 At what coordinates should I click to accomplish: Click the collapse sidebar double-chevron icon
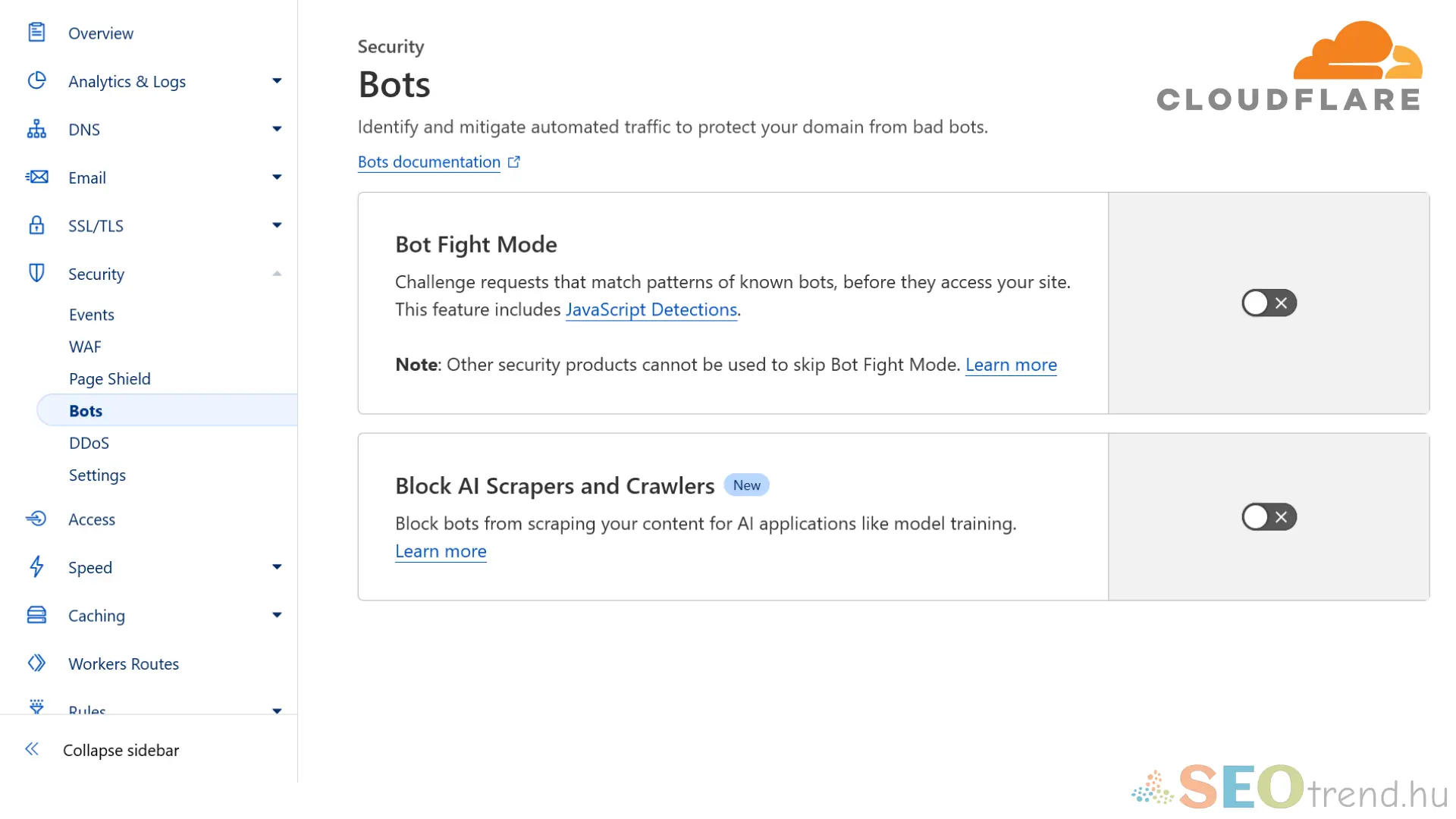pos(32,749)
